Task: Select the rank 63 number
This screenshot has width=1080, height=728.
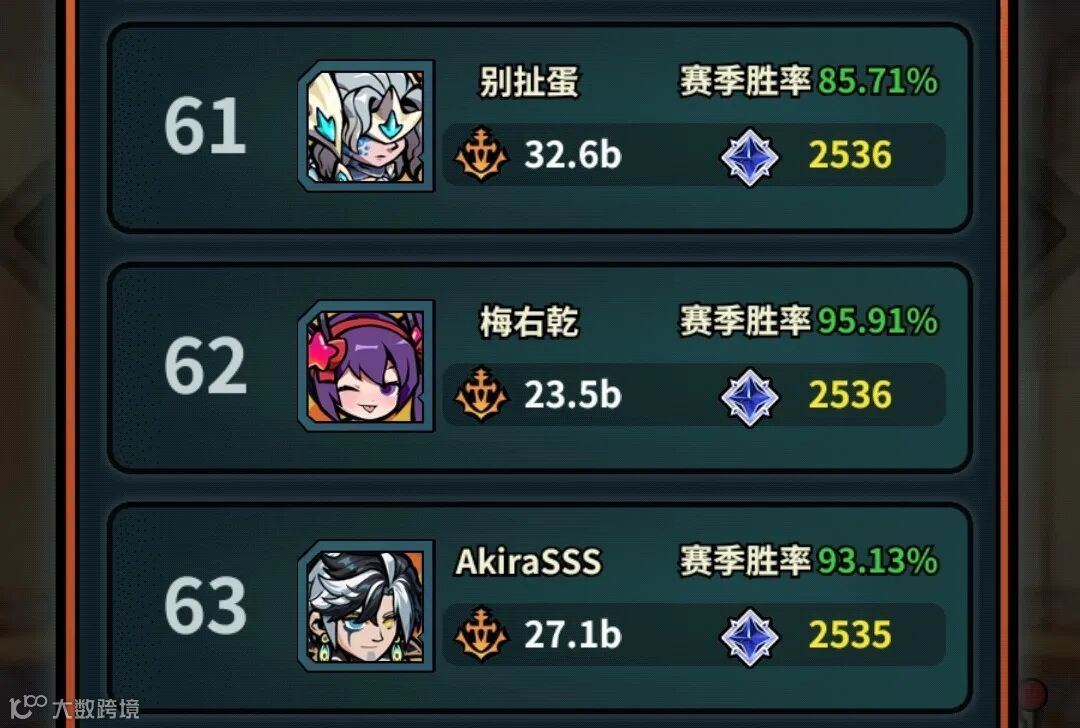Action: click(x=205, y=605)
